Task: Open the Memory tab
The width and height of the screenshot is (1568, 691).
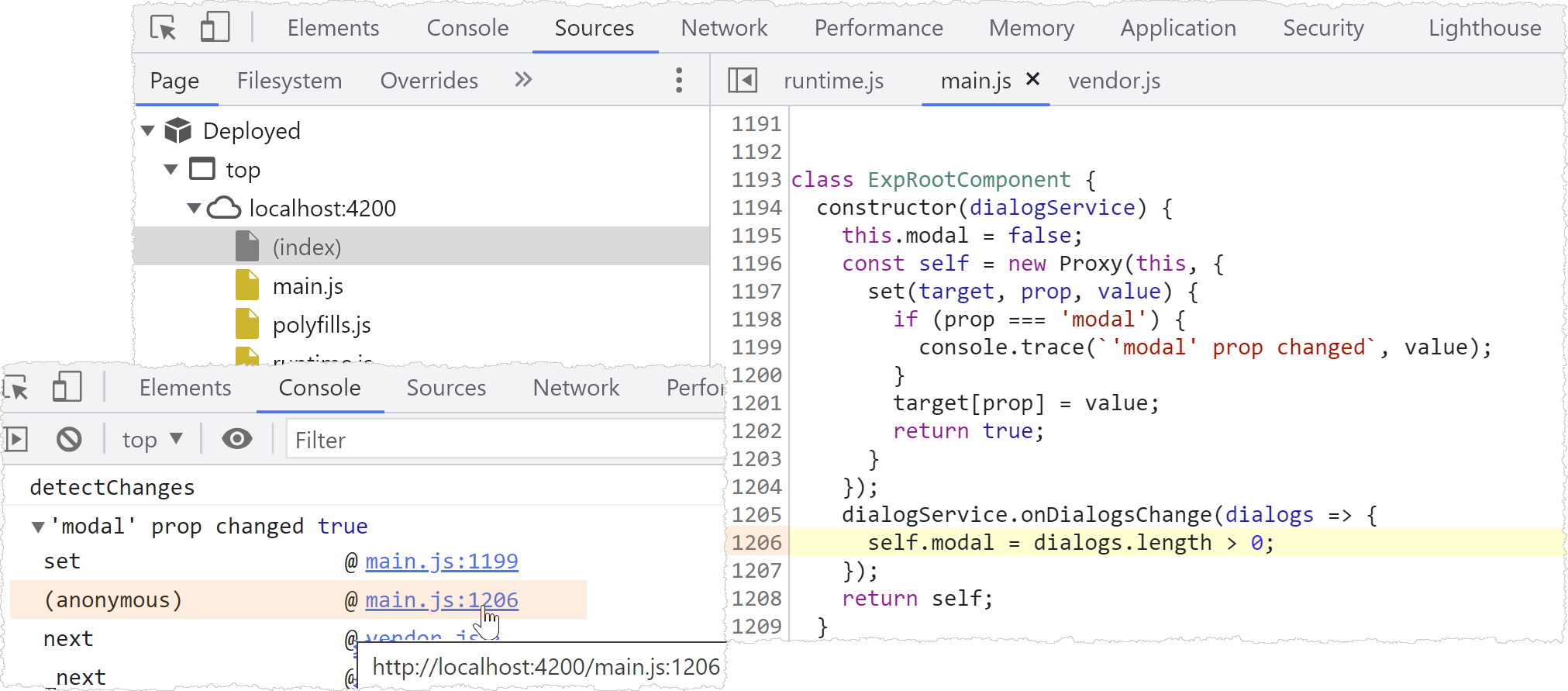Action: (1032, 28)
